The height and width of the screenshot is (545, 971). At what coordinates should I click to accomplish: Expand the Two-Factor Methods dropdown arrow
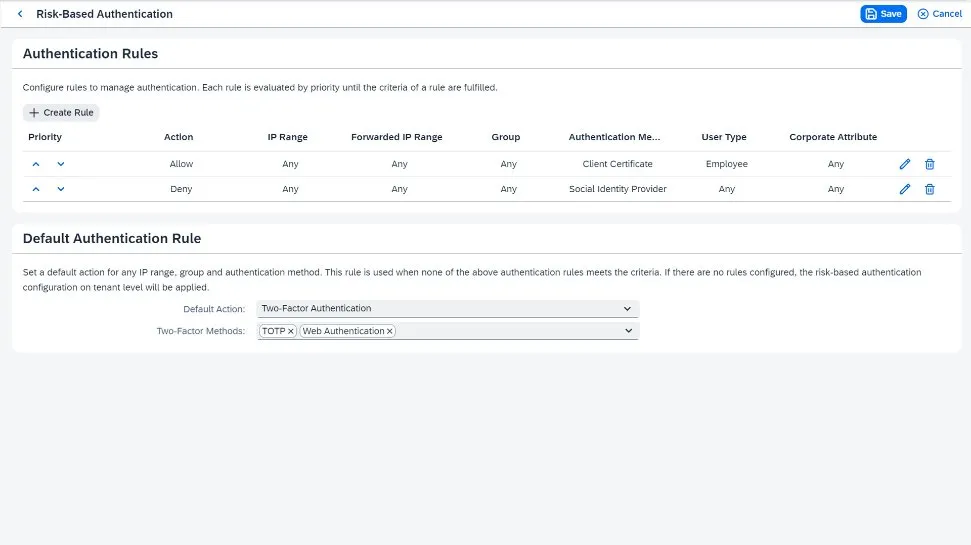click(628, 331)
